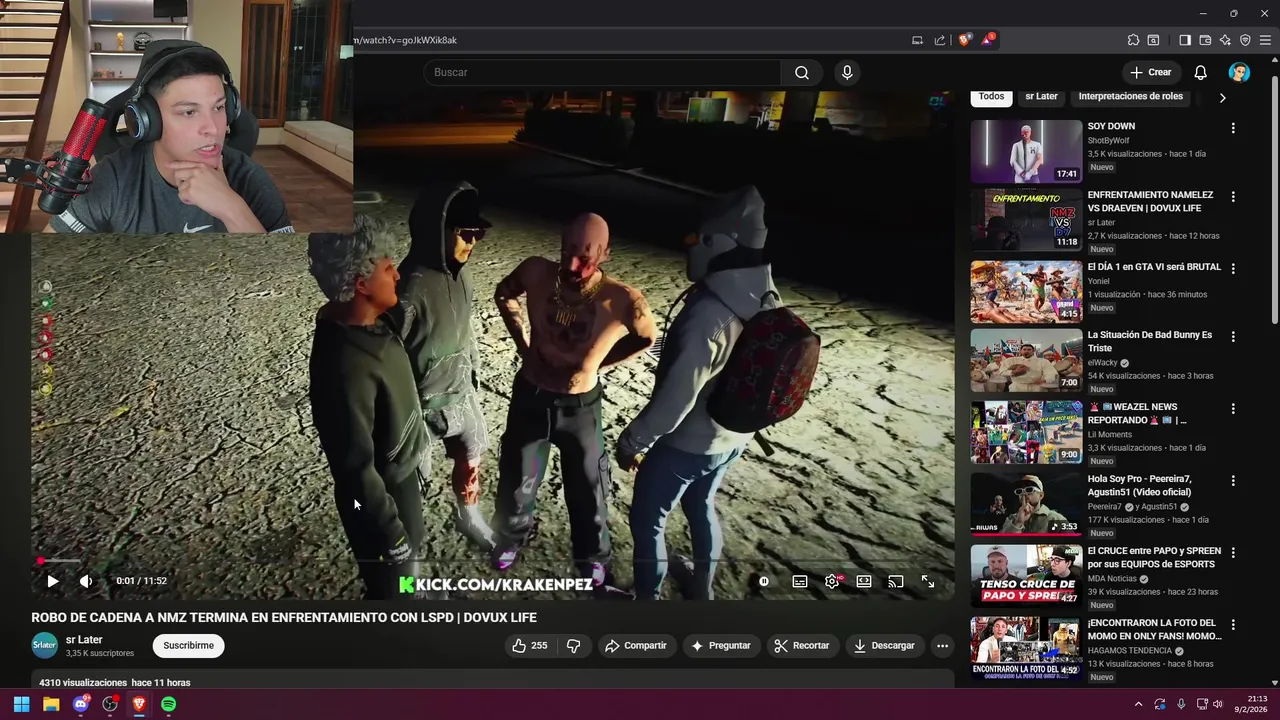
Task: Open File Explorer from the taskbar
Action: pyautogui.click(x=51, y=704)
